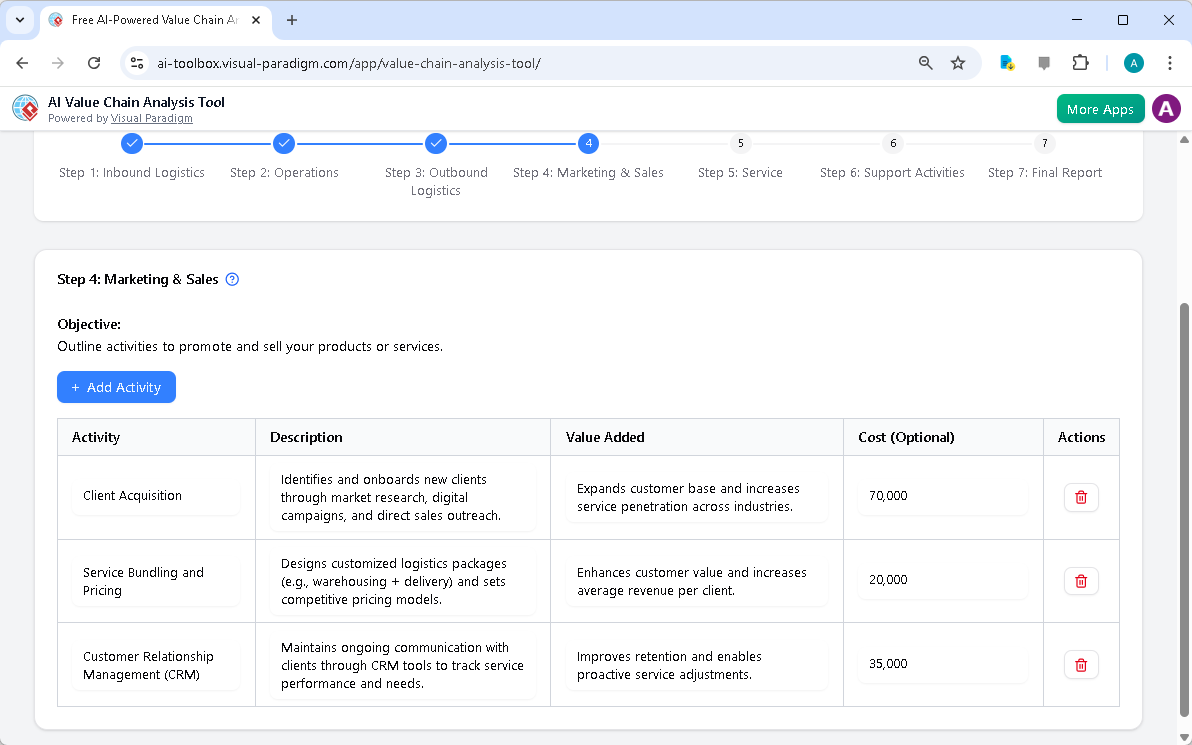
Task: Open the purple account avatar in the app header
Action: click(1166, 108)
